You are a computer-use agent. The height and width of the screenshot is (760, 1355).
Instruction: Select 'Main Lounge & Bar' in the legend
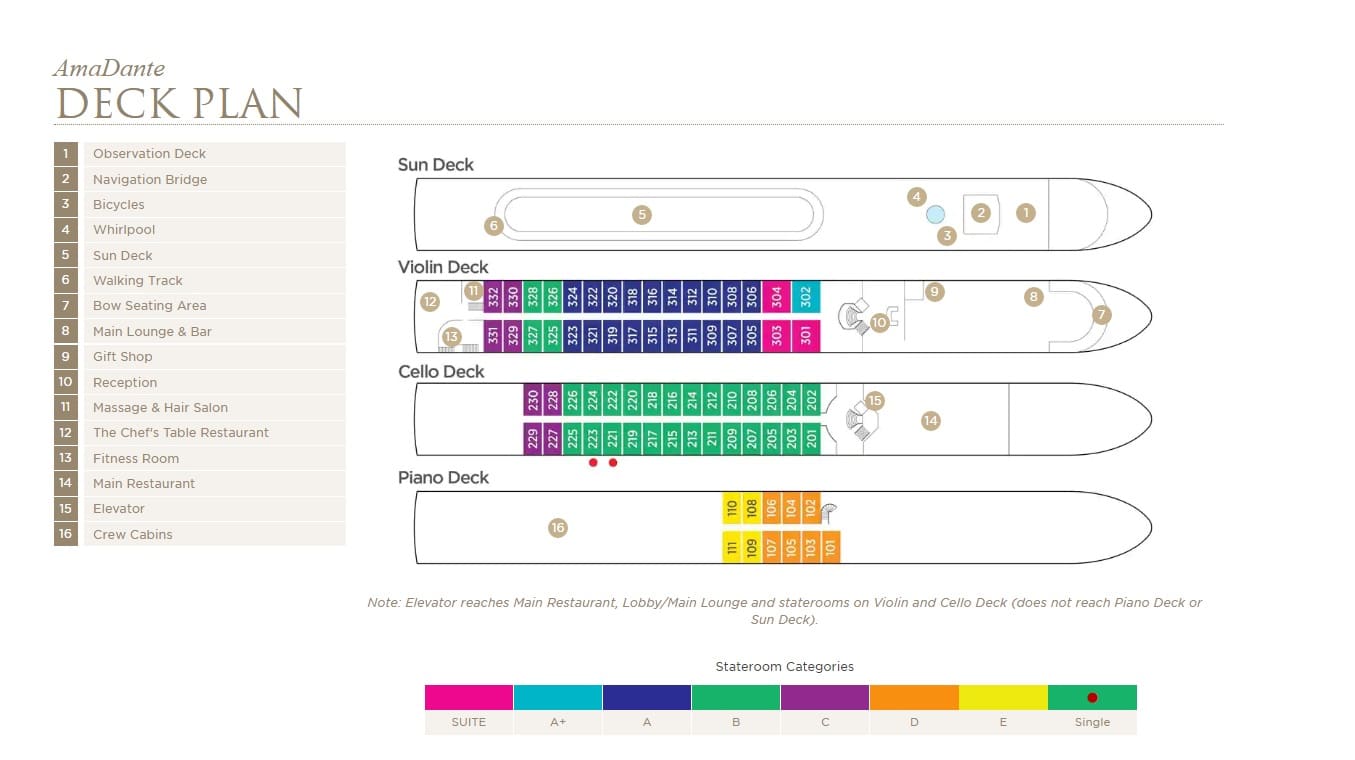point(152,332)
